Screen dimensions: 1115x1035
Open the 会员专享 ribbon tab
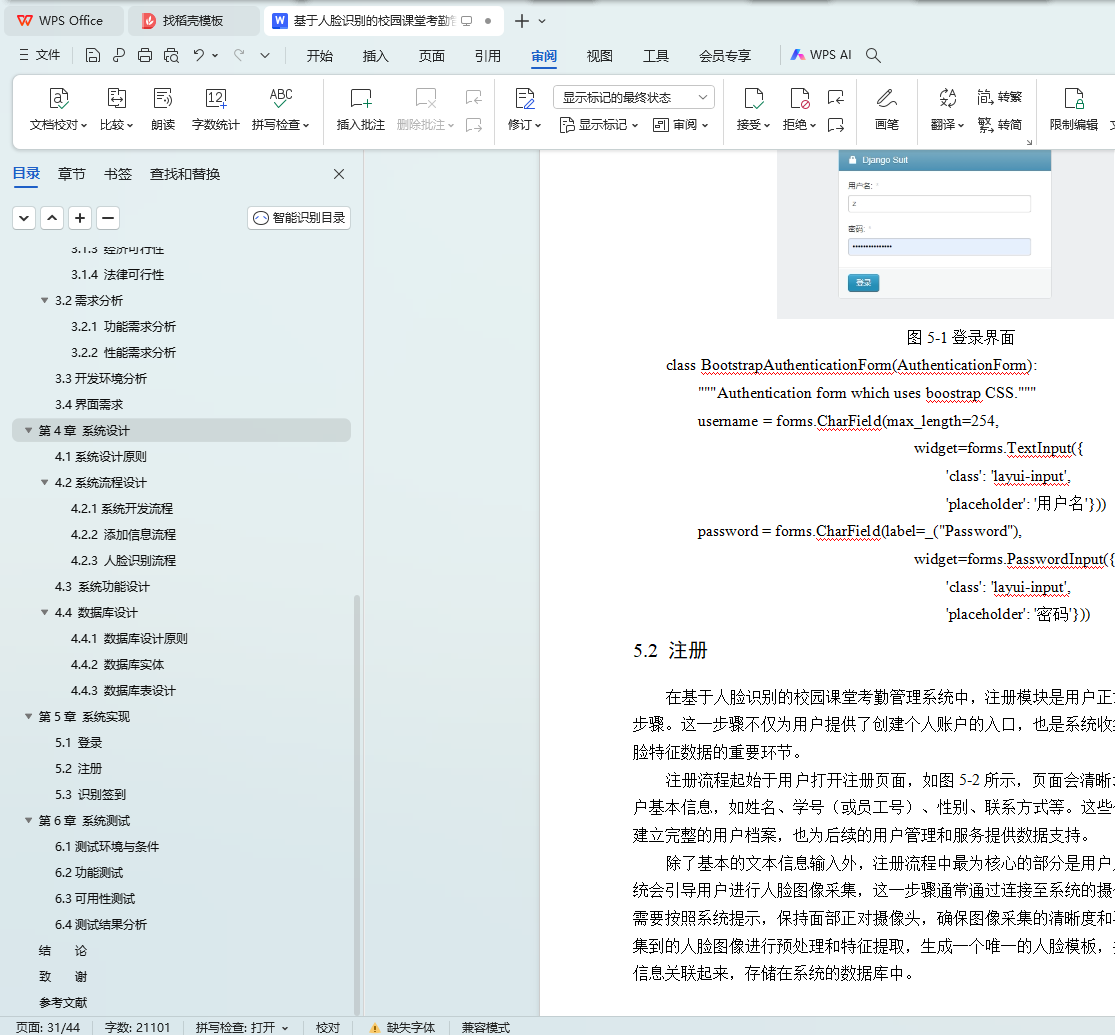tap(725, 55)
